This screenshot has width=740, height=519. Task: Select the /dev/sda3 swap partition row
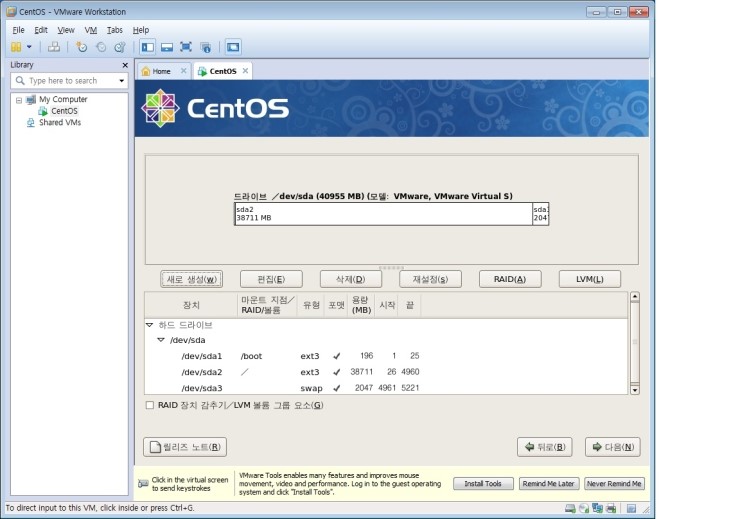[x=386, y=388]
